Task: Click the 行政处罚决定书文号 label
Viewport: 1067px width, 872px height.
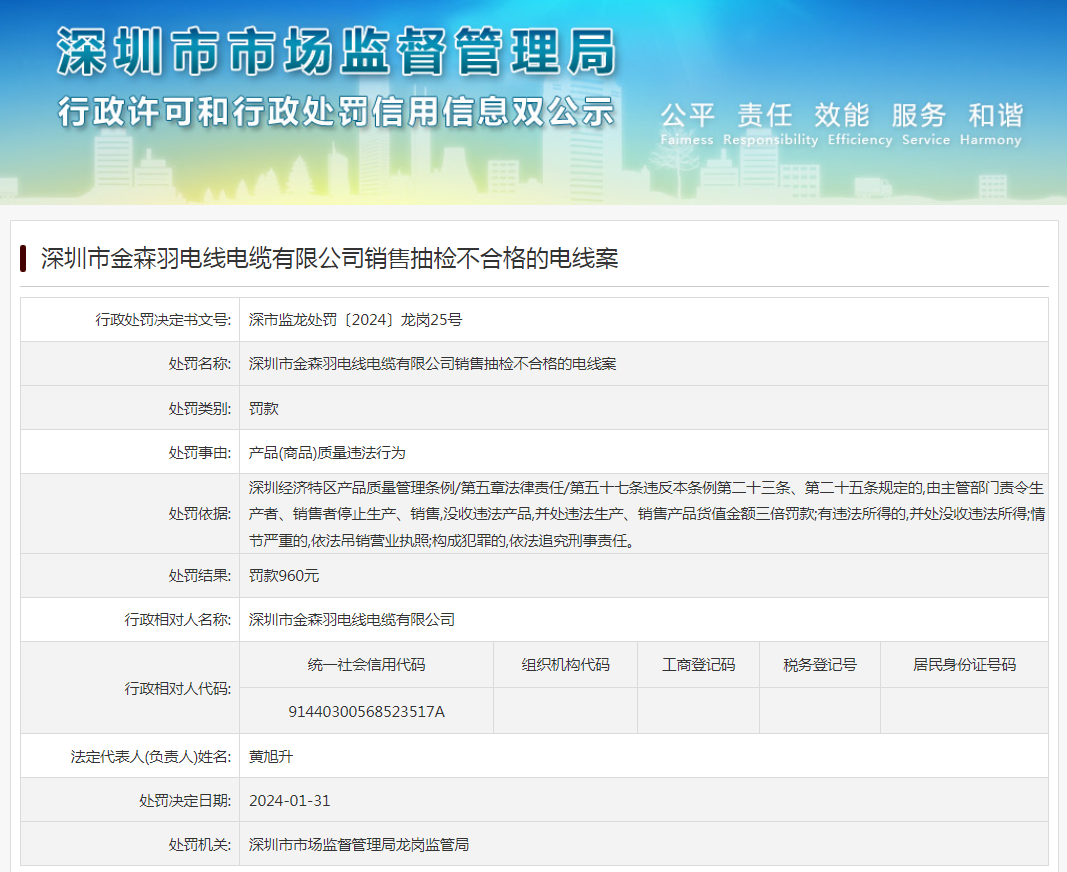Action: coord(163,319)
